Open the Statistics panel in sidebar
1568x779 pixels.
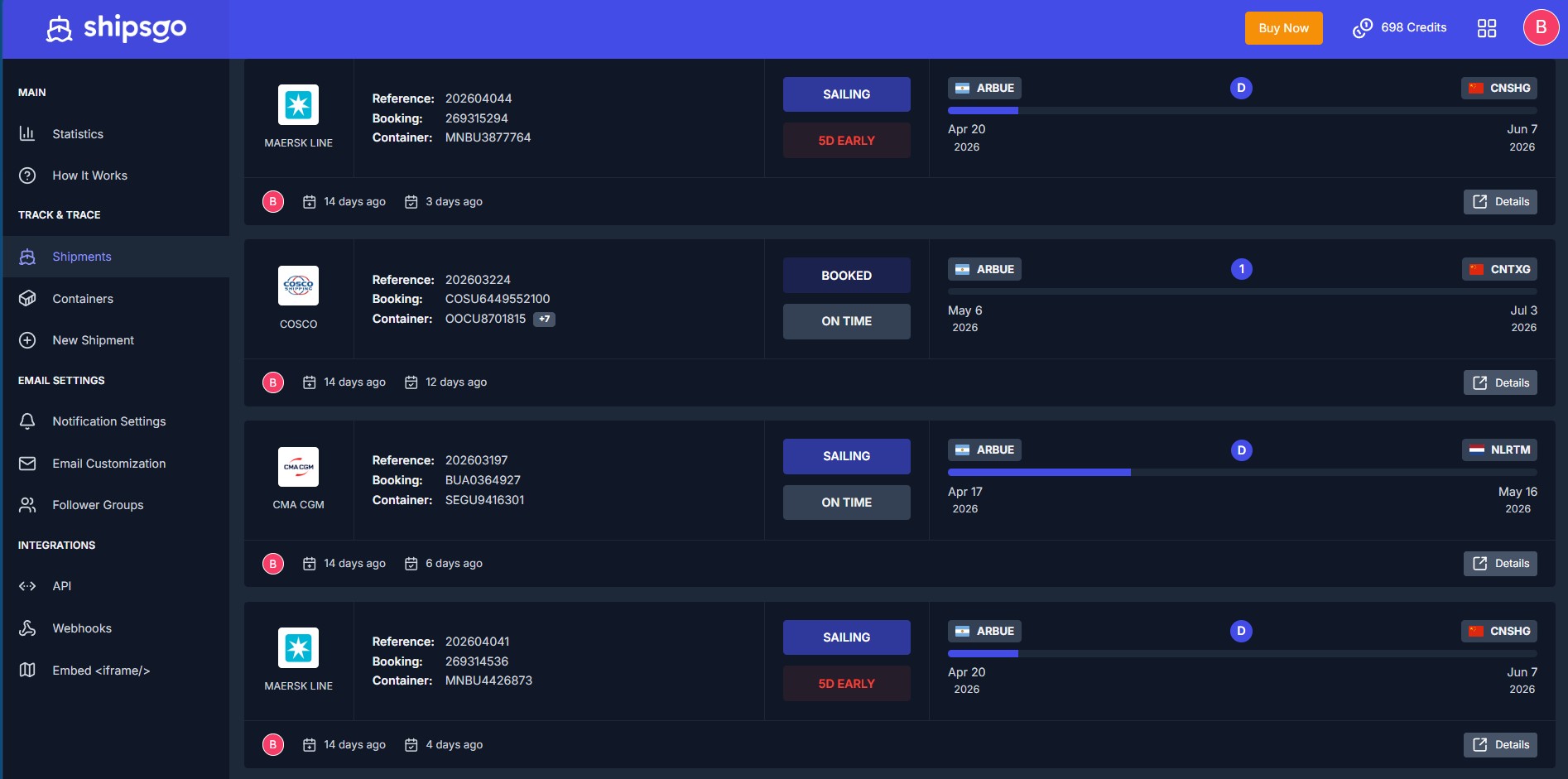pos(78,133)
